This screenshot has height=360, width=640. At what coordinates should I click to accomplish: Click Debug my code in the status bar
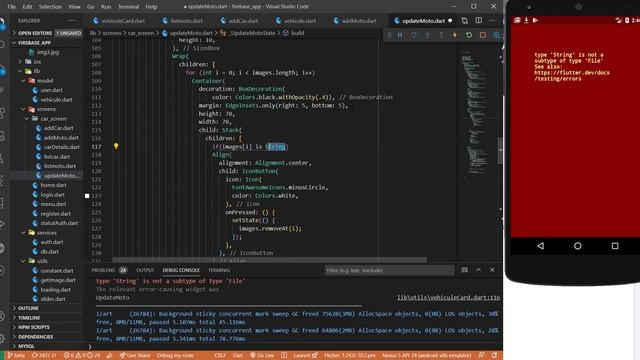click(175, 356)
